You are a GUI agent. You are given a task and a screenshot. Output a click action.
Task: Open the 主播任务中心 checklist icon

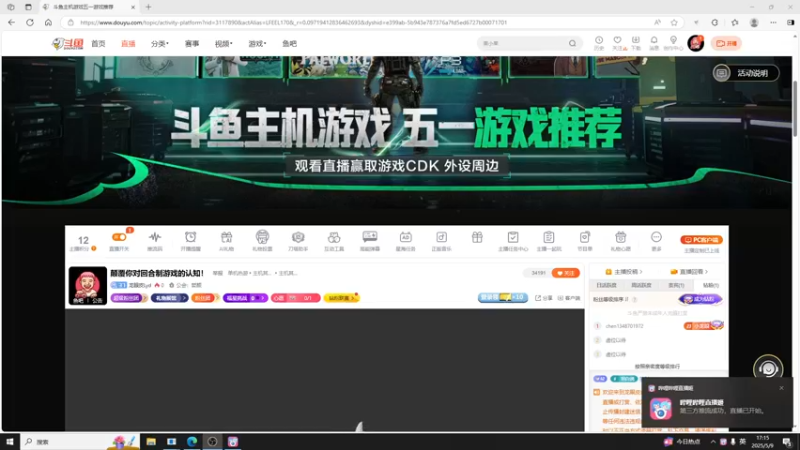click(513, 237)
